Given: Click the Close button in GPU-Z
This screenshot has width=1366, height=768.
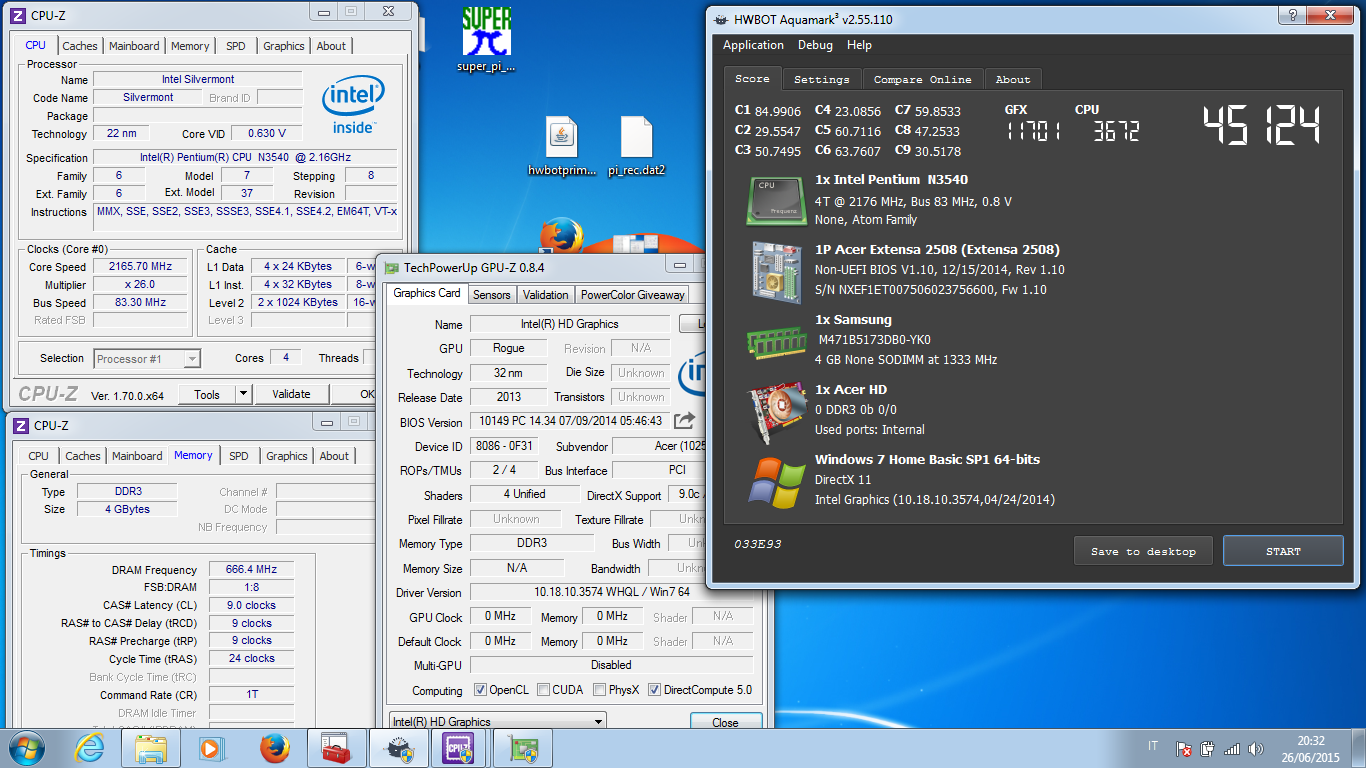Looking at the screenshot, I should pyautogui.click(x=726, y=722).
